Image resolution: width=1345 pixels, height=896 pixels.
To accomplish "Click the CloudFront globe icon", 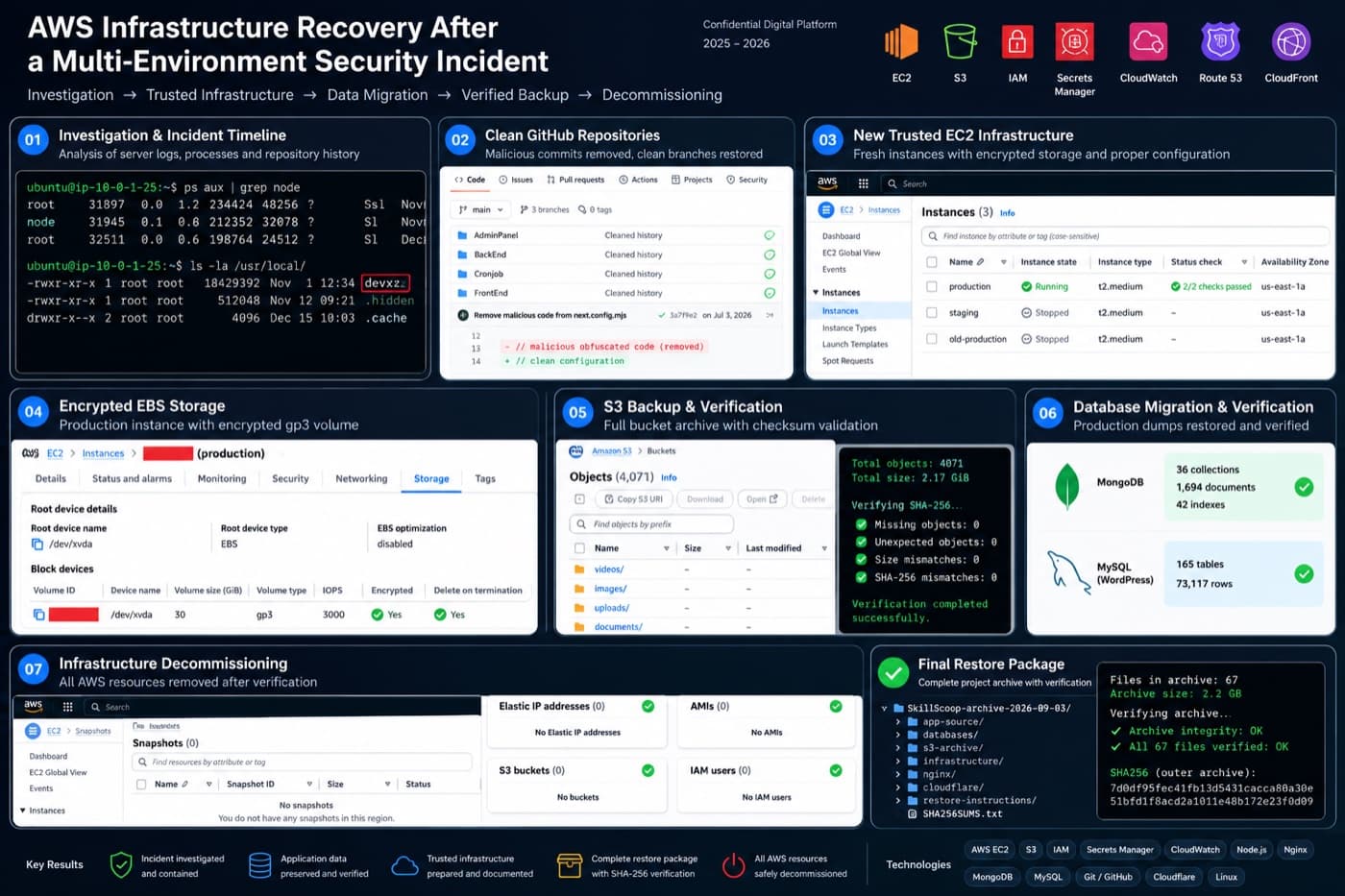I will 1291,42.
